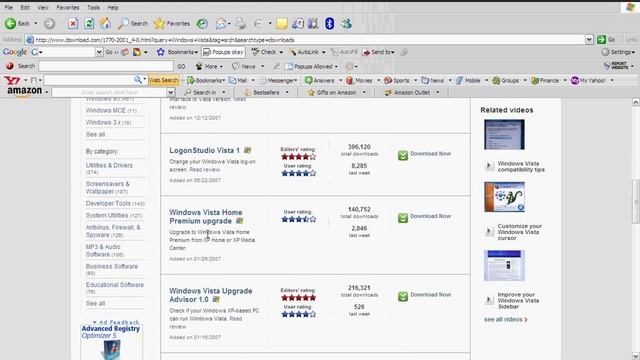Refresh the page with the green arrows icon
This screenshot has width=640, height=360.
pyautogui.click(x=89, y=24)
